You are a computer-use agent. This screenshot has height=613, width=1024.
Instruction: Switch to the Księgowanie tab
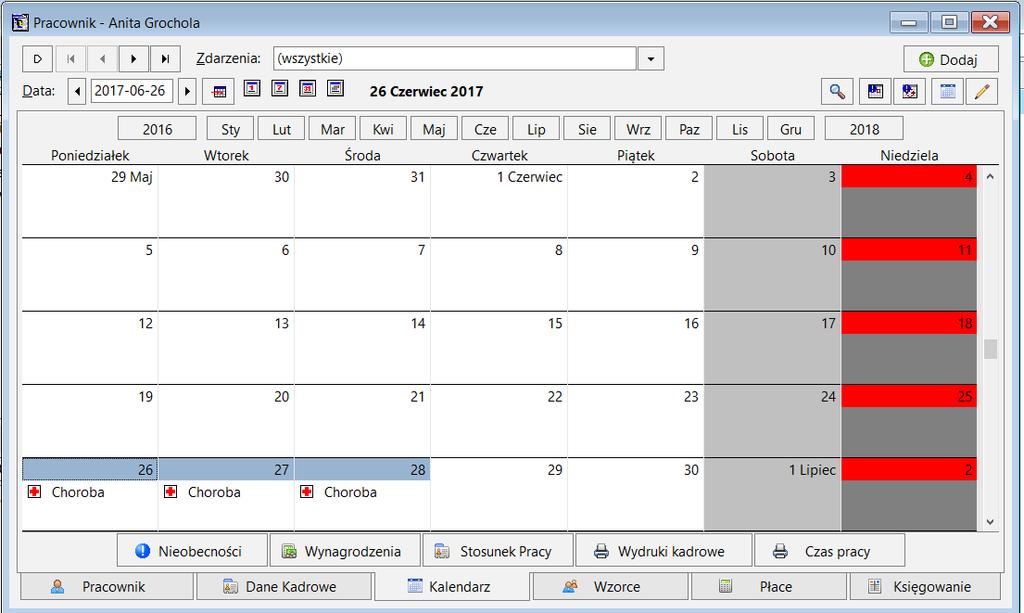click(x=925, y=586)
